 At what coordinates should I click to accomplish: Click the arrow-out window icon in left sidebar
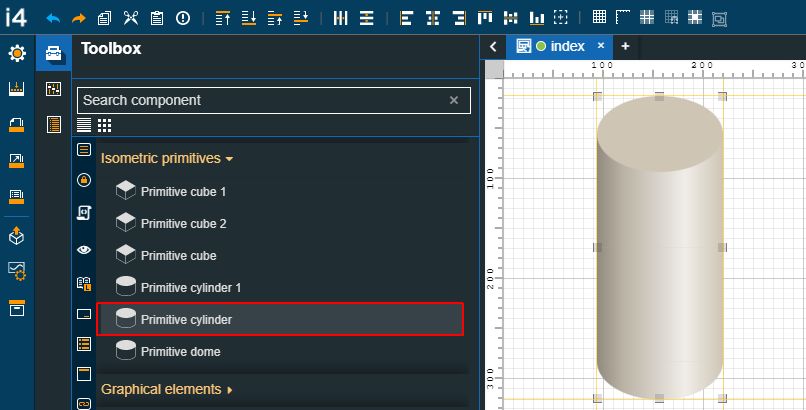click(x=16, y=160)
